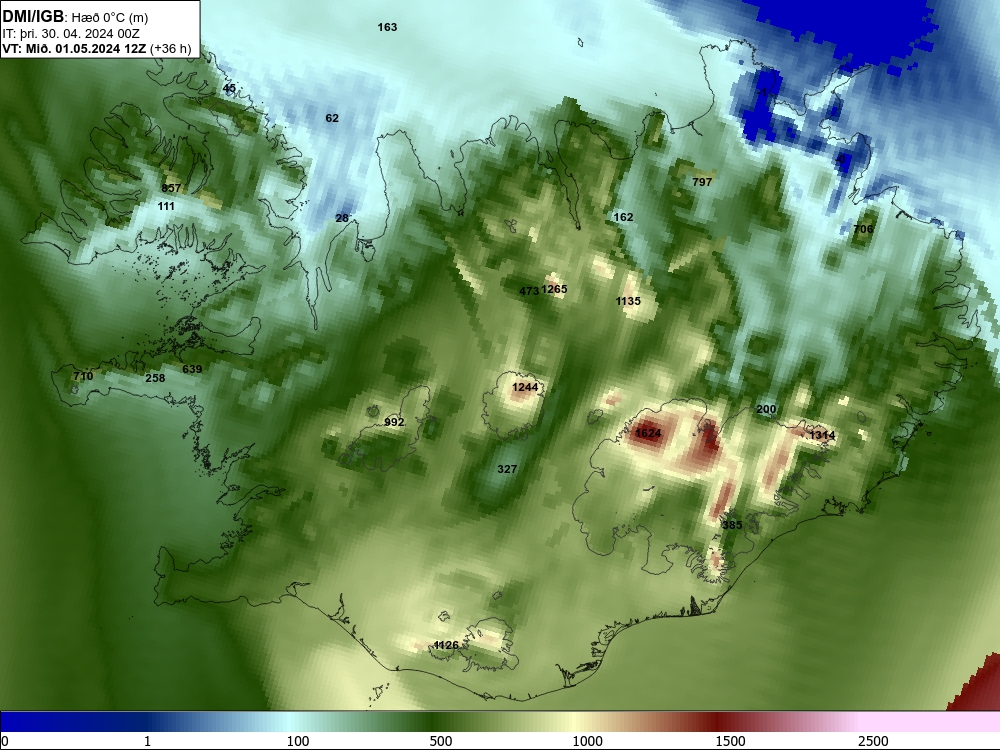Select the 163 label over the ocean
This screenshot has width=1000, height=750.
[x=387, y=27]
